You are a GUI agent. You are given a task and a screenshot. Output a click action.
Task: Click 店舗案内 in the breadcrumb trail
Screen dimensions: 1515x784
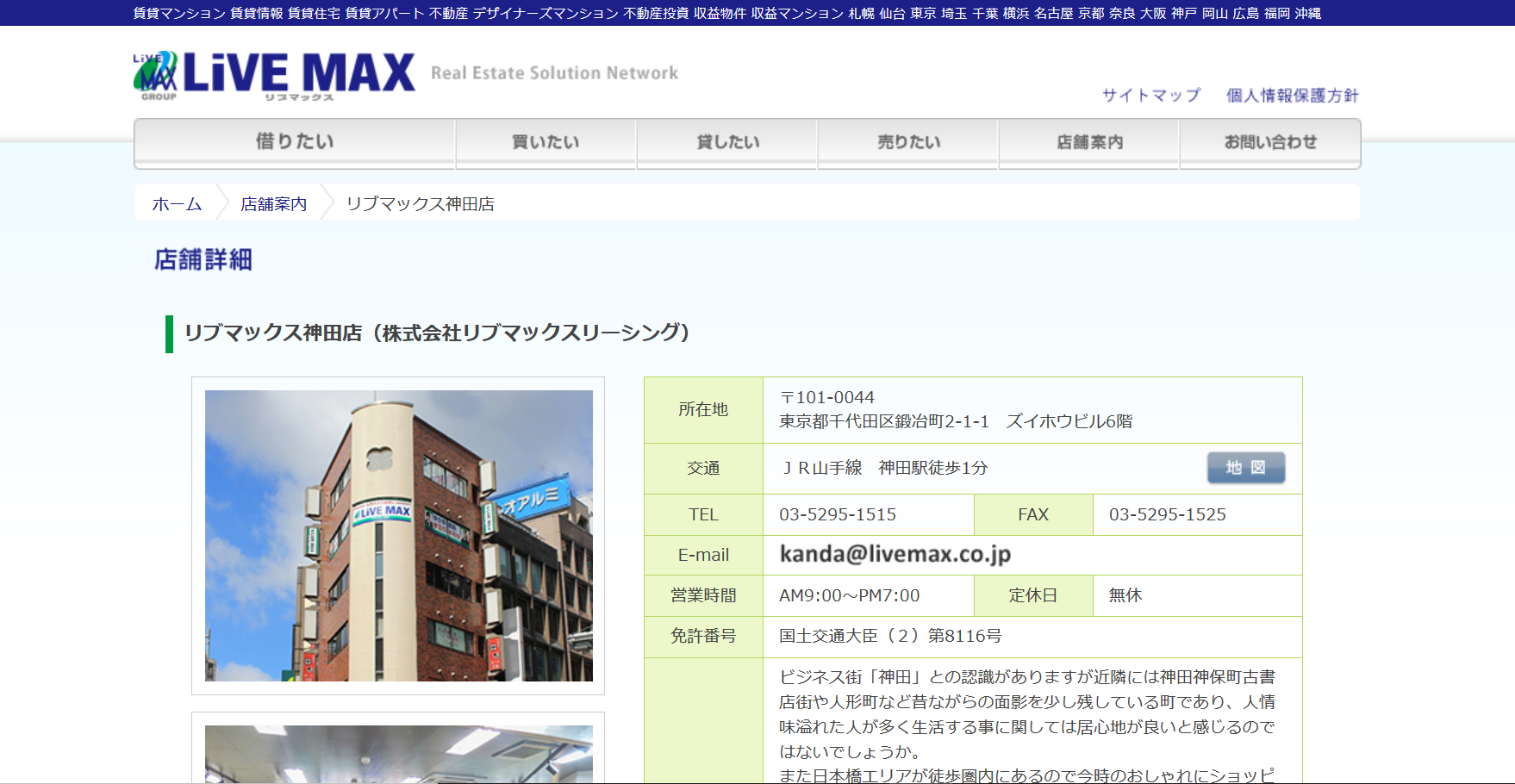tap(273, 204)
